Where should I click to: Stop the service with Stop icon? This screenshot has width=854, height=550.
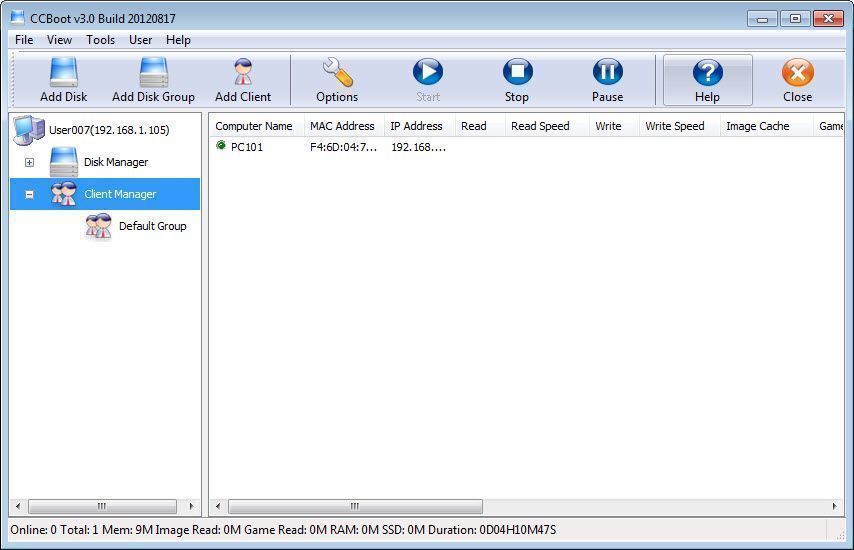517,72
